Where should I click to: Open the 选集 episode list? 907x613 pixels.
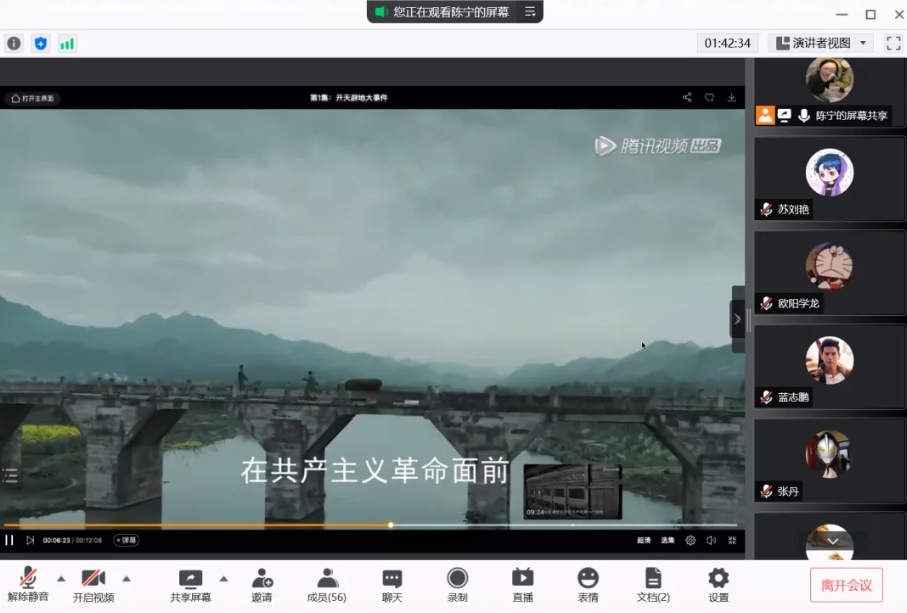pyautogui.click(x=667, y=540)
